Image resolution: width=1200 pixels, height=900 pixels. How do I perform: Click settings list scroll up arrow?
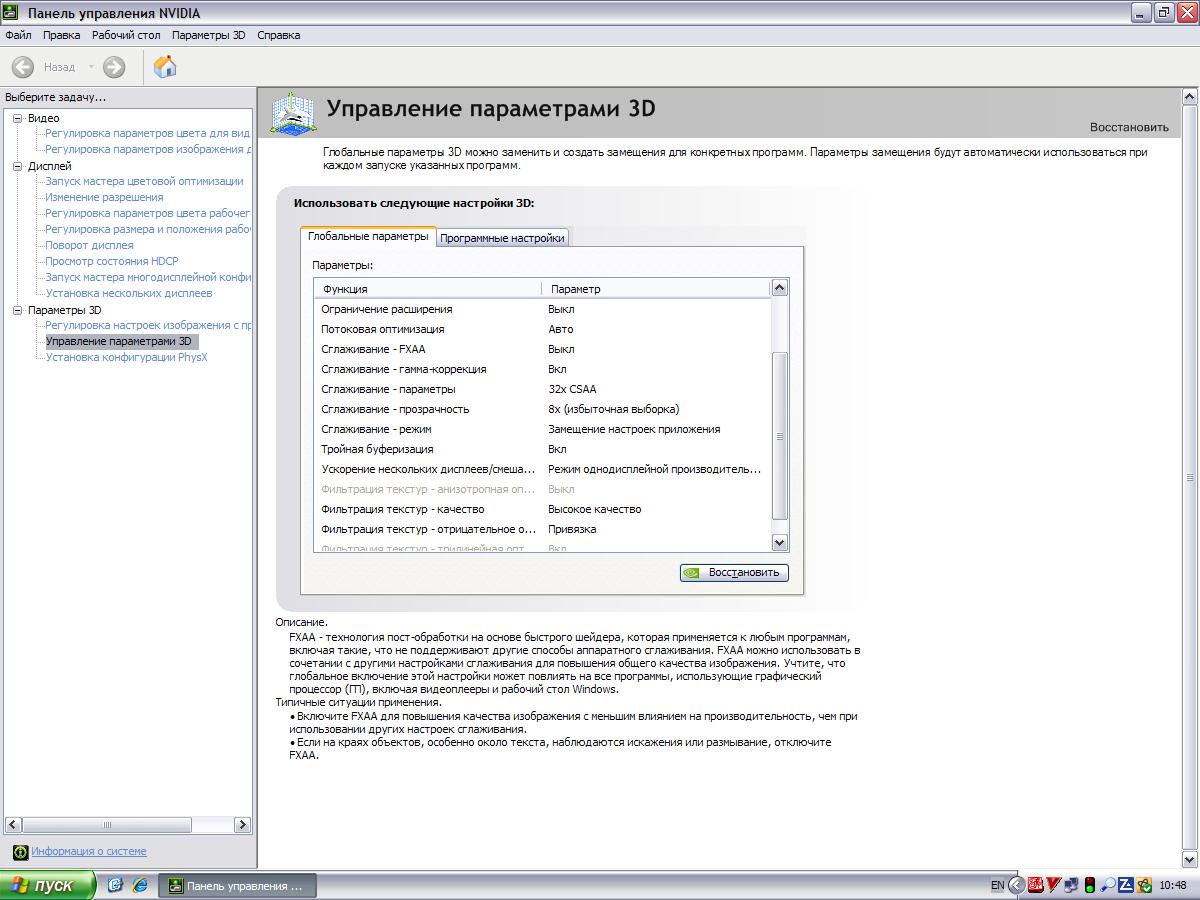(780, 288)
